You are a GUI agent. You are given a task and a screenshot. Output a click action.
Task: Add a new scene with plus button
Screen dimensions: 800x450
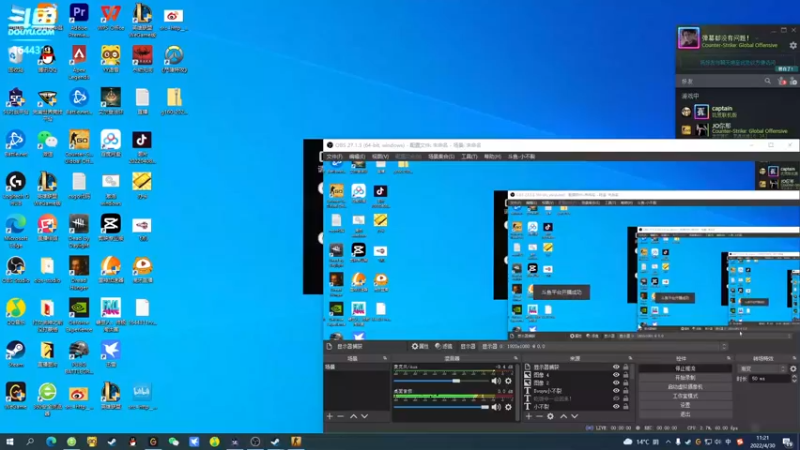[x=330, y=416]
